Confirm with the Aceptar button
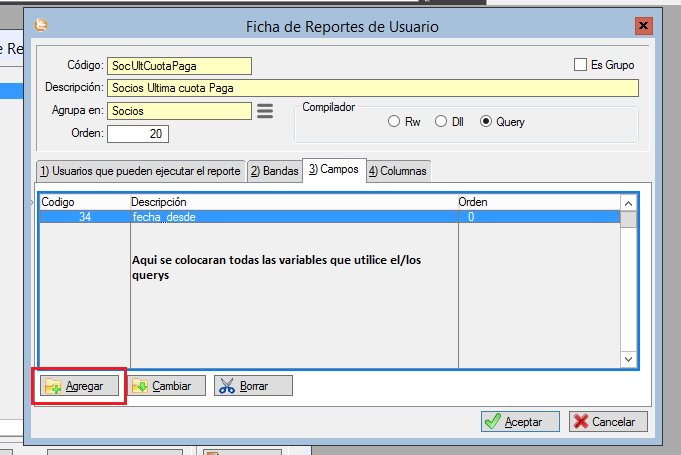 (520, 422)
